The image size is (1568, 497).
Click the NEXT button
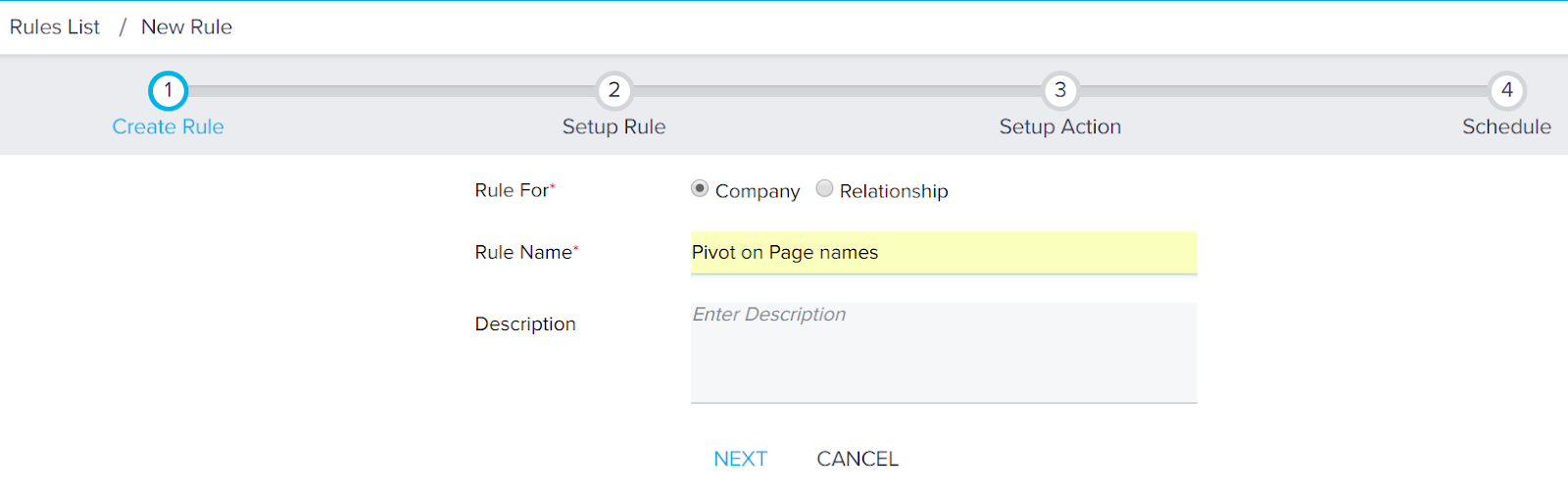[741, 459]
